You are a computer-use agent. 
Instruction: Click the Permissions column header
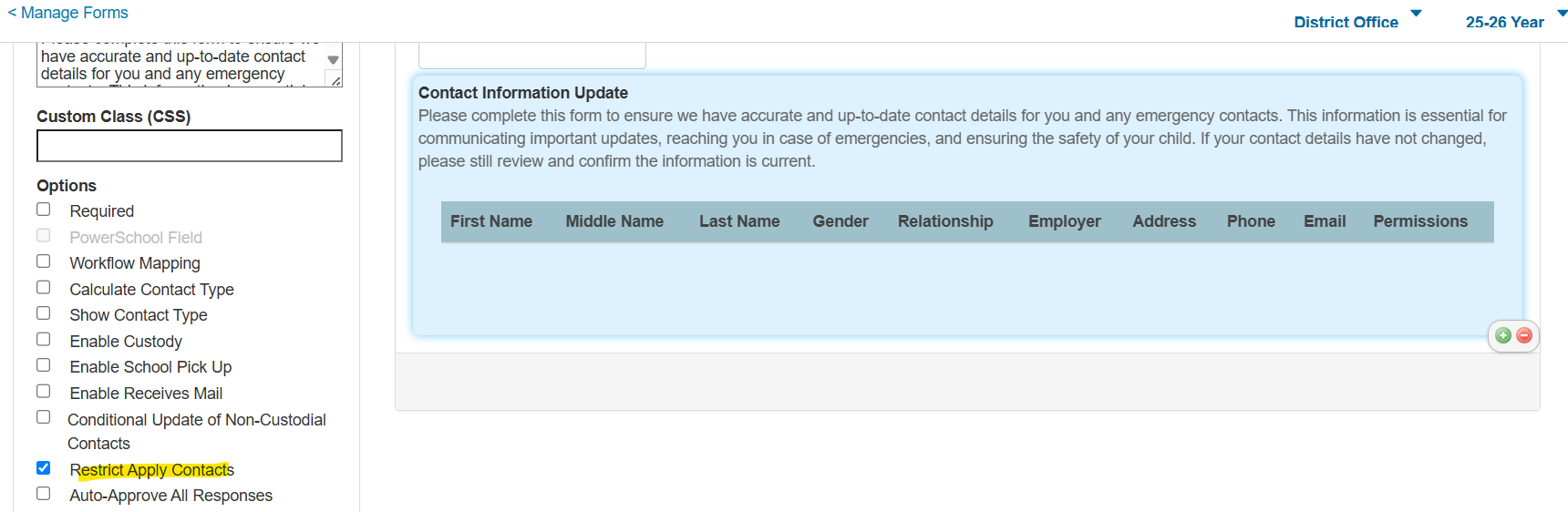point(1420,221)
